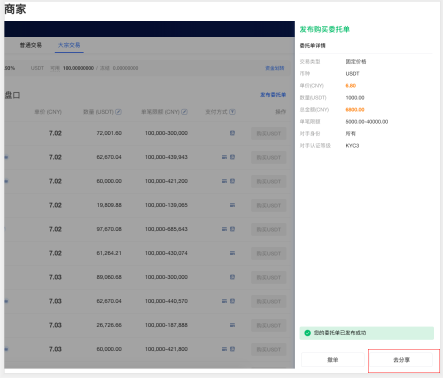Click the green check icon in success message
443x378 pixels.
(307, 333)
